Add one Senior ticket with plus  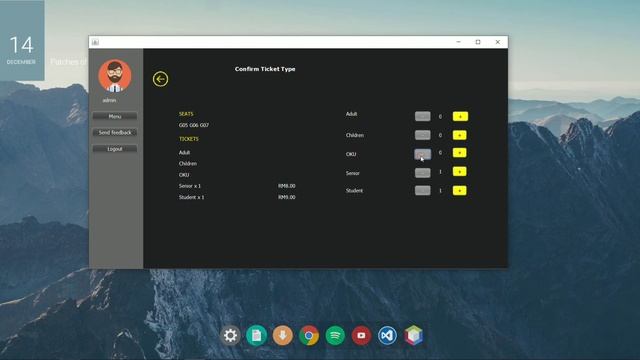coord(460,171)
